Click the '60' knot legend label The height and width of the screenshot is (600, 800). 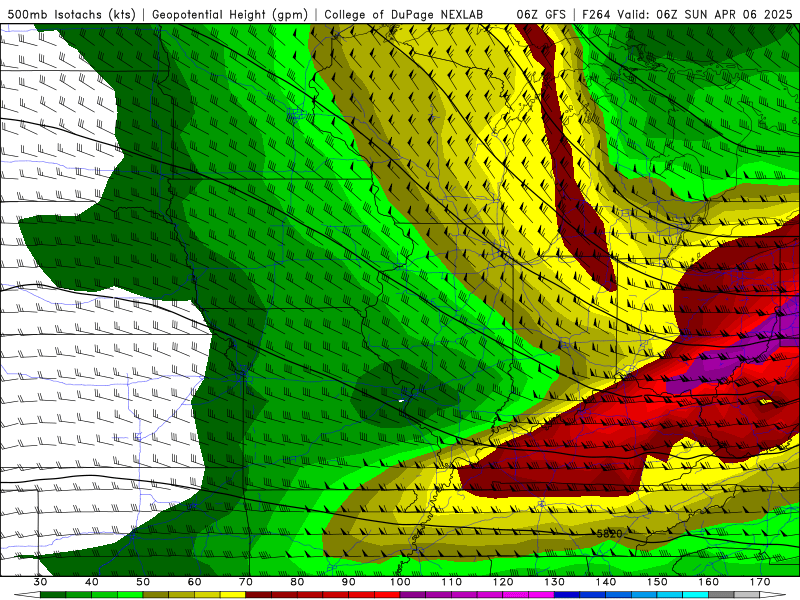click(x=194, y=582)
